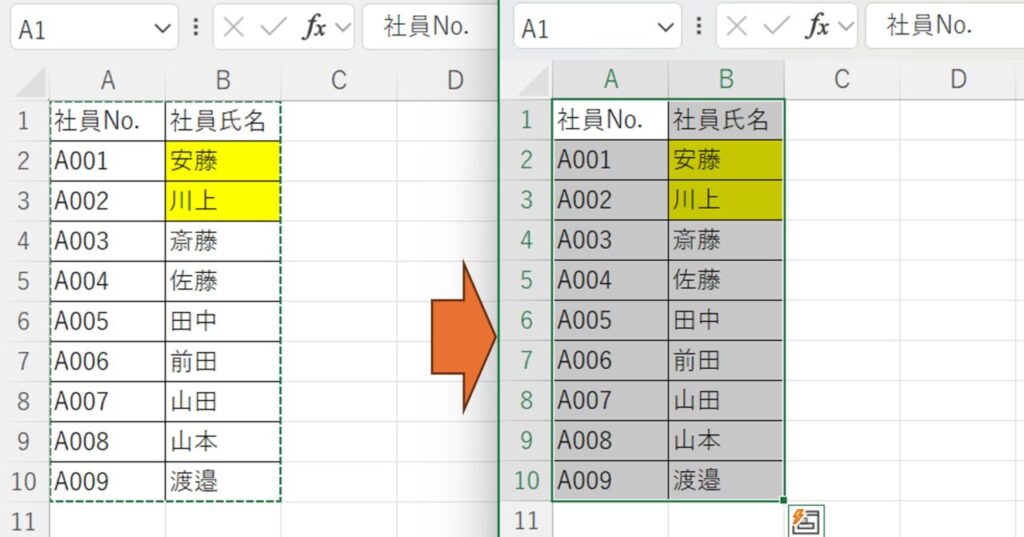This screenshot has width=1024, height=537.
Task: Click cell A009 in left window
Action: pyautogui.click(x=108, y=482)
